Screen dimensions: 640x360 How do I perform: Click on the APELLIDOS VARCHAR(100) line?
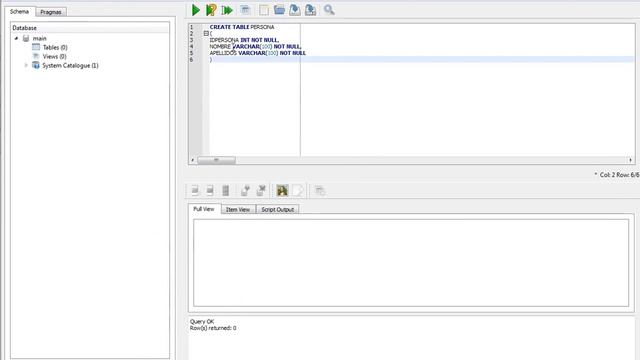[258, 53]
